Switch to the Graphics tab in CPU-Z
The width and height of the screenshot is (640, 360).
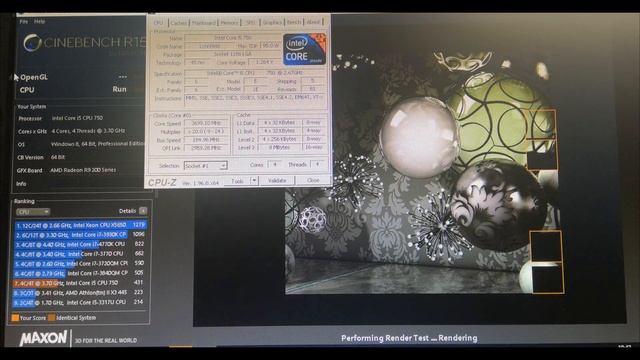tap(272, 22)
